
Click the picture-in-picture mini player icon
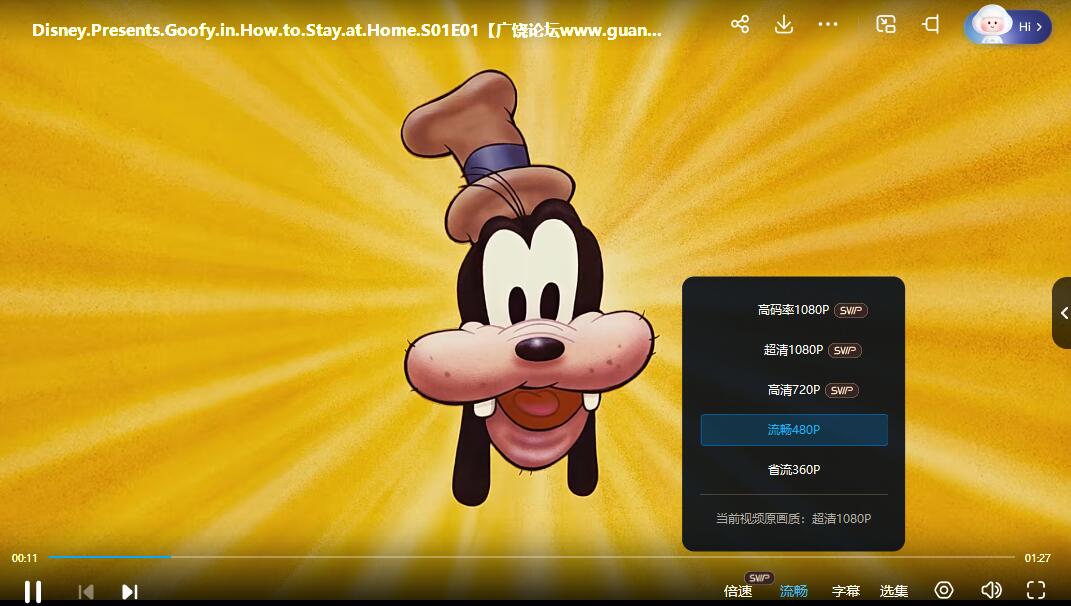(x=886, y=25)
